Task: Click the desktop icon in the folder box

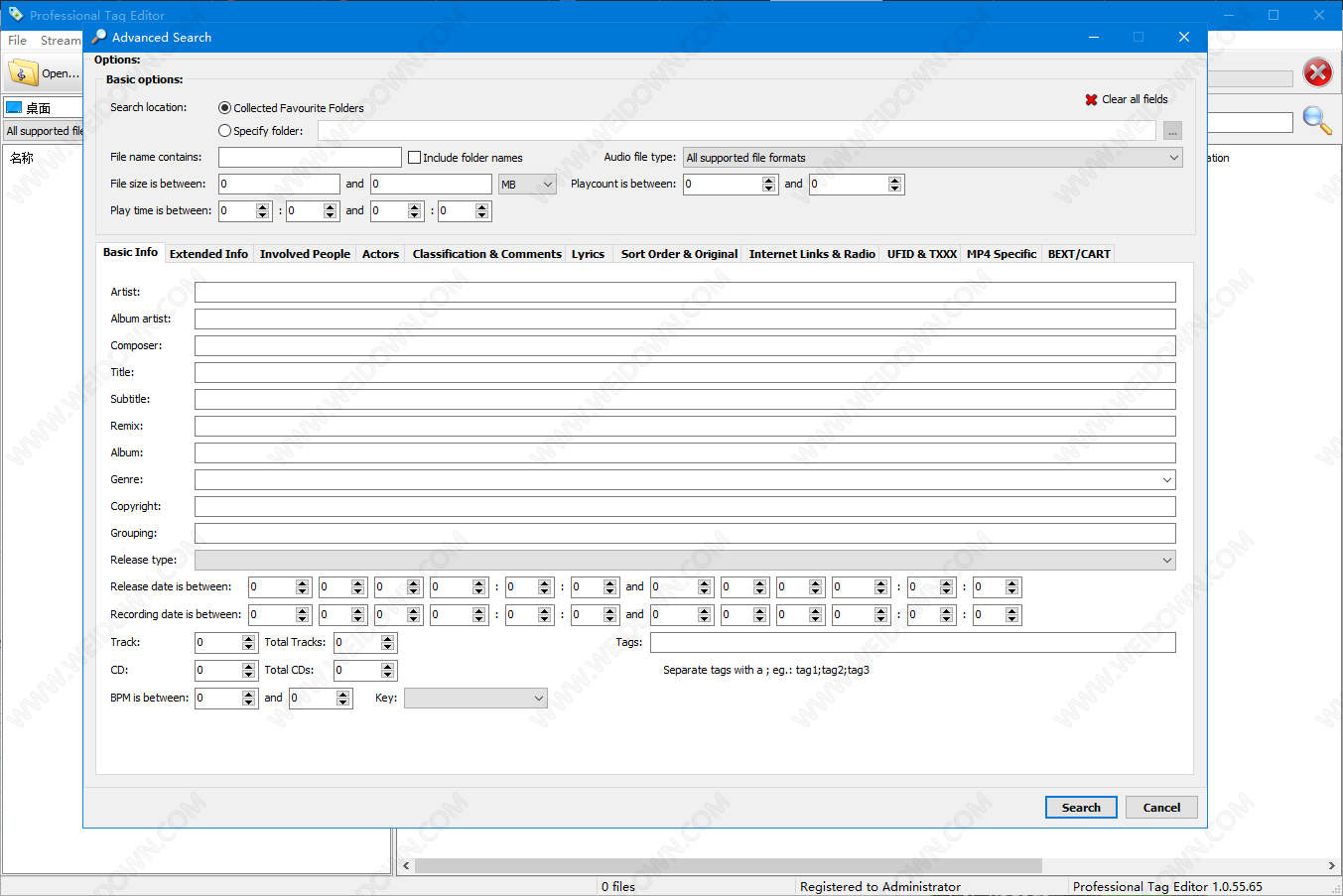Action: [x=14, y=107]
